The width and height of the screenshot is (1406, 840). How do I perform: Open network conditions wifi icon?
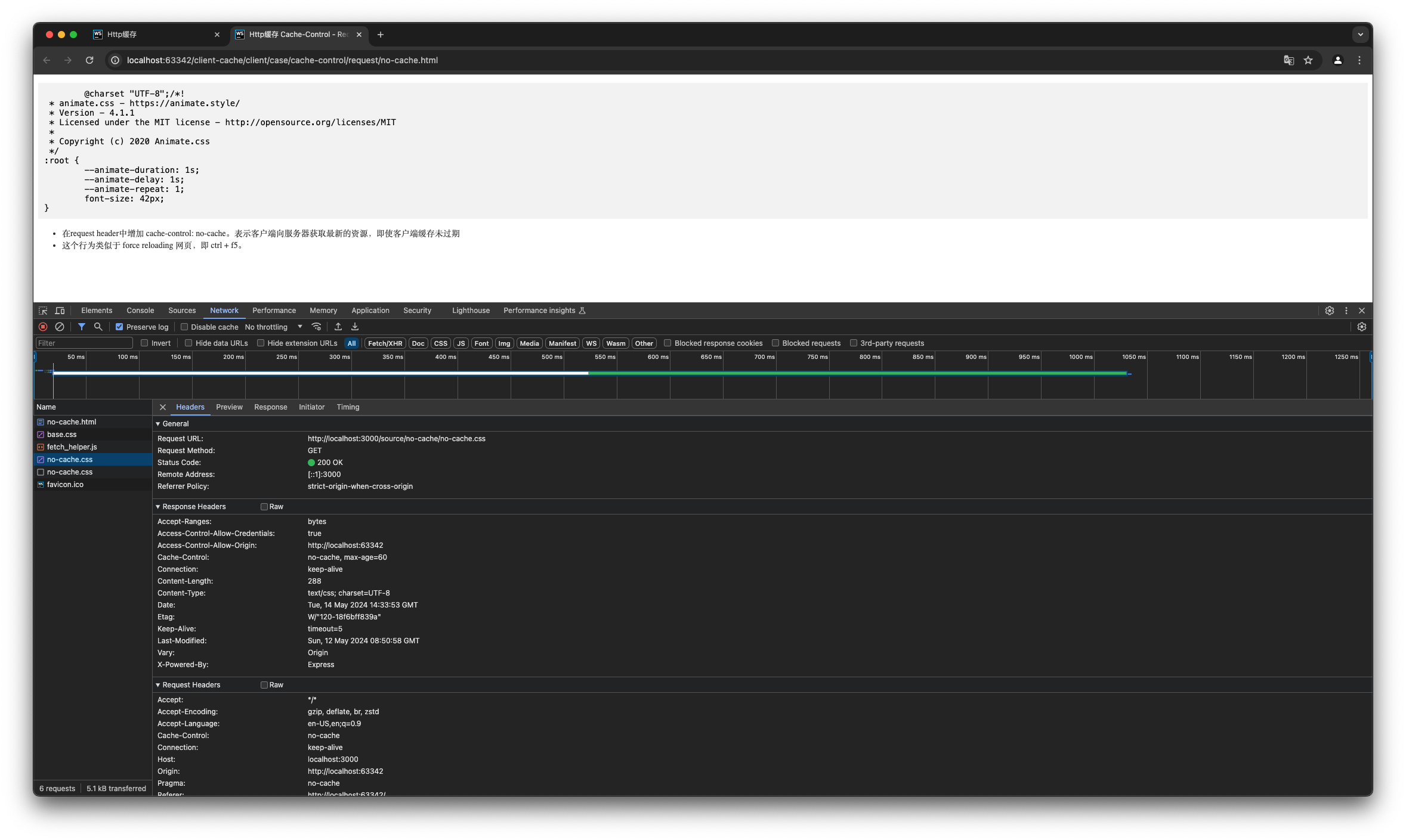[x=317, y=327]
